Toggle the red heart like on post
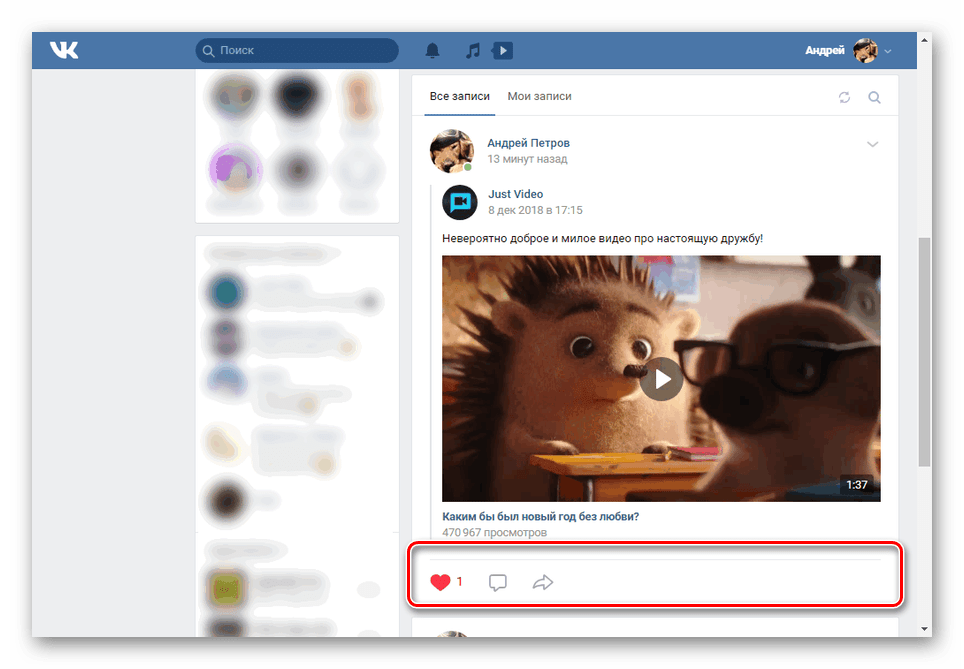964x669 pixels. [x=440, y=582]
